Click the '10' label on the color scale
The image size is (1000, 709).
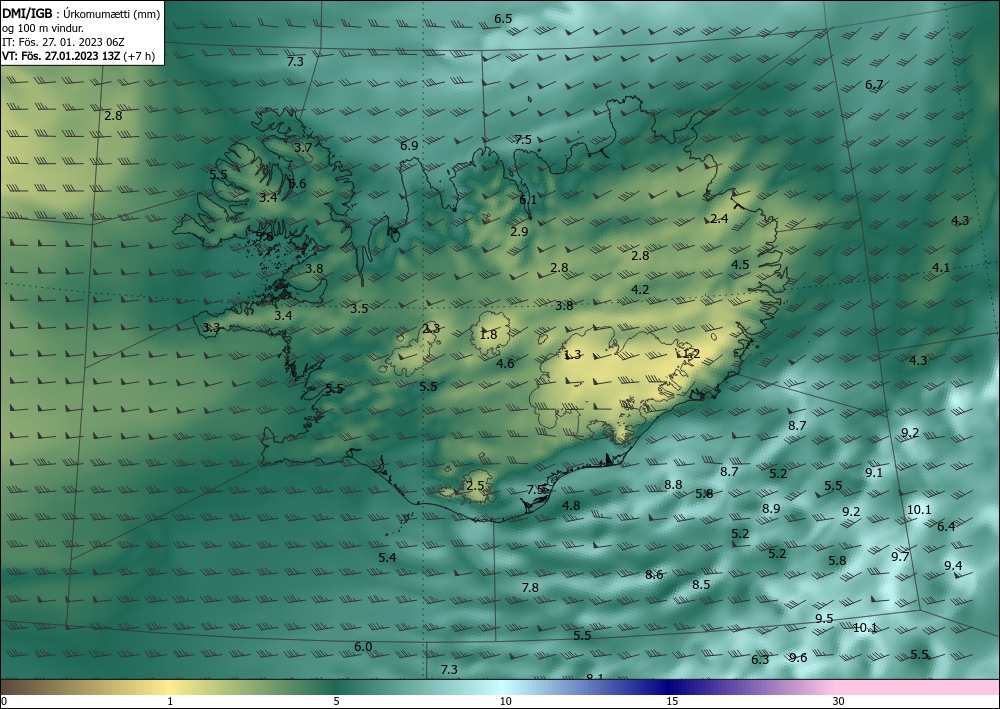[505, 701]
